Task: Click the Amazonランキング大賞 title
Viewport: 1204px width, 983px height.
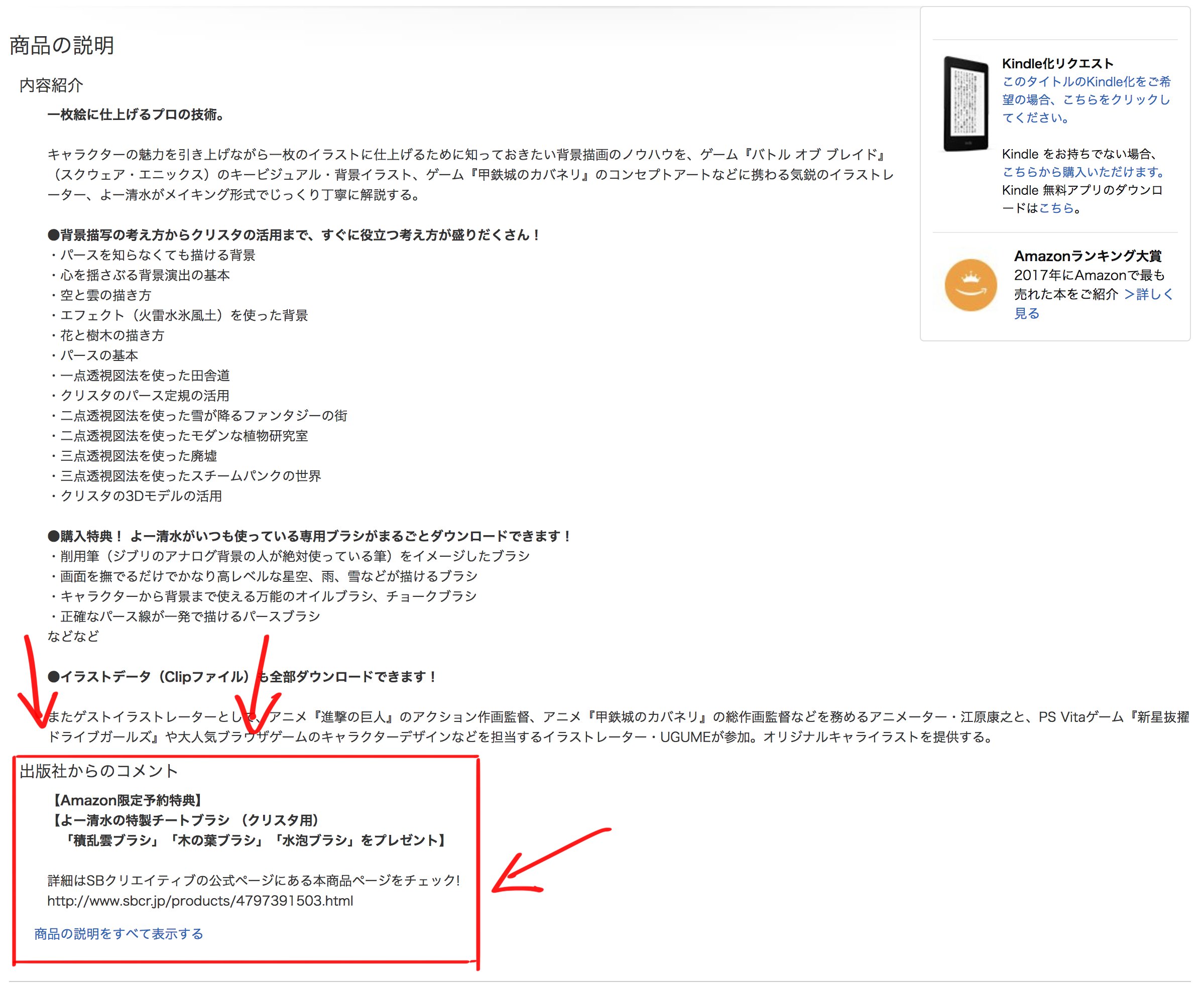Action: [x=1088, y=256]
